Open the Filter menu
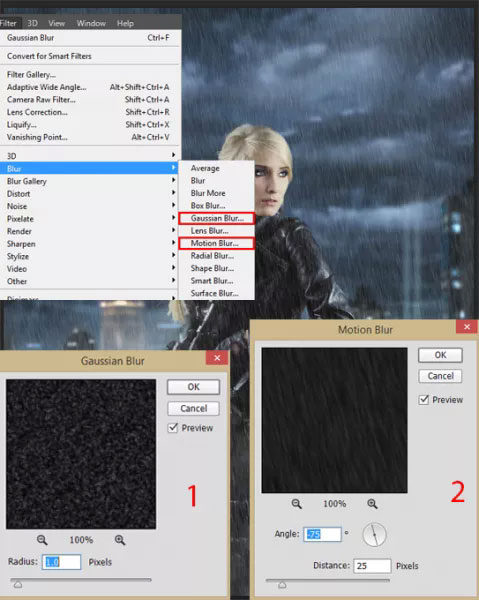479x600 pixels. (x=8, y=23)
